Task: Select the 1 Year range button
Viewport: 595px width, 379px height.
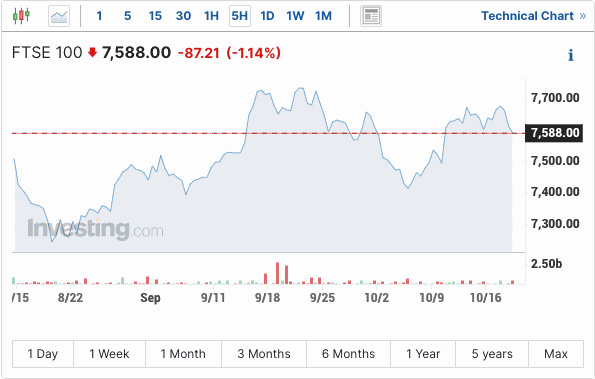Action: pos(423,354)
